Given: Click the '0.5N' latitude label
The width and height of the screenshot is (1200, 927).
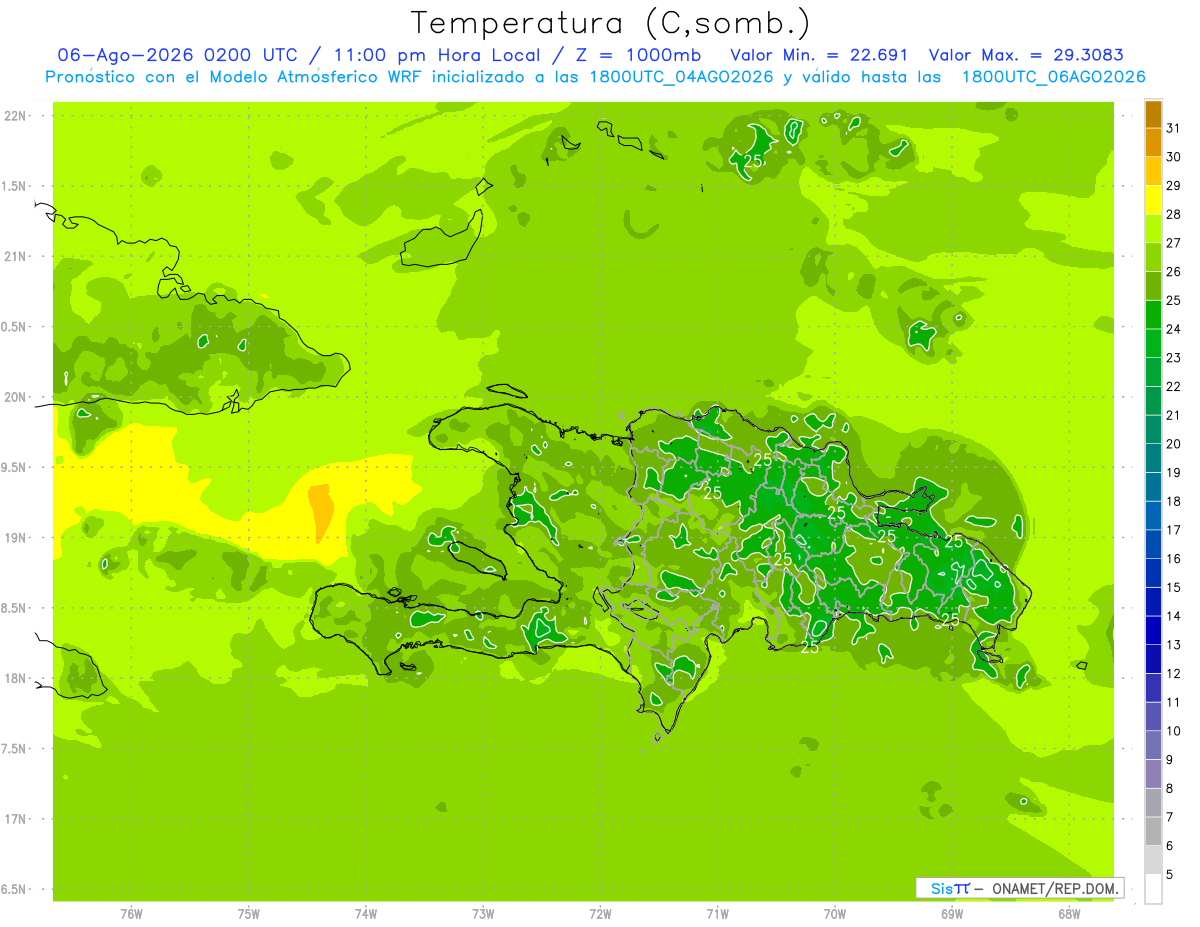Looking at the screenshot, I should pos(15,327).
